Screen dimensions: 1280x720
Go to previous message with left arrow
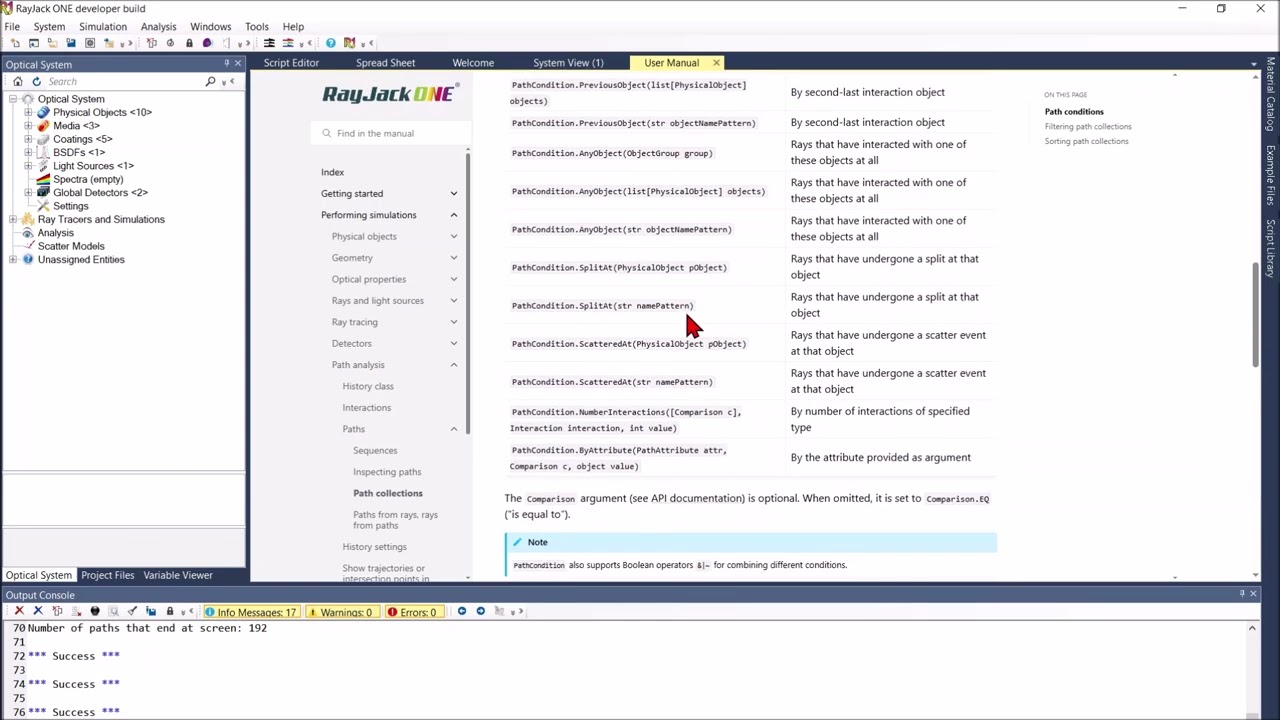point(461,611)
